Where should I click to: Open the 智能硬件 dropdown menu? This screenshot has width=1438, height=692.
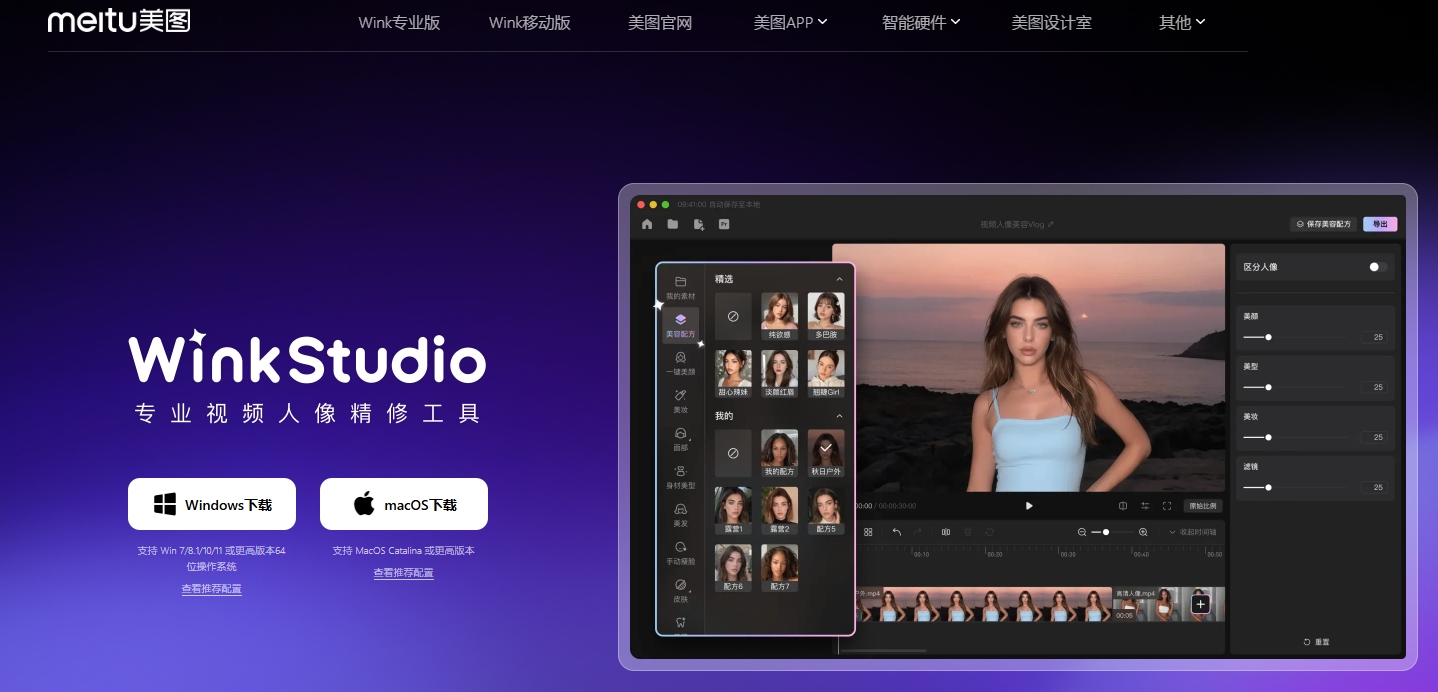click(x=921, y=22)
